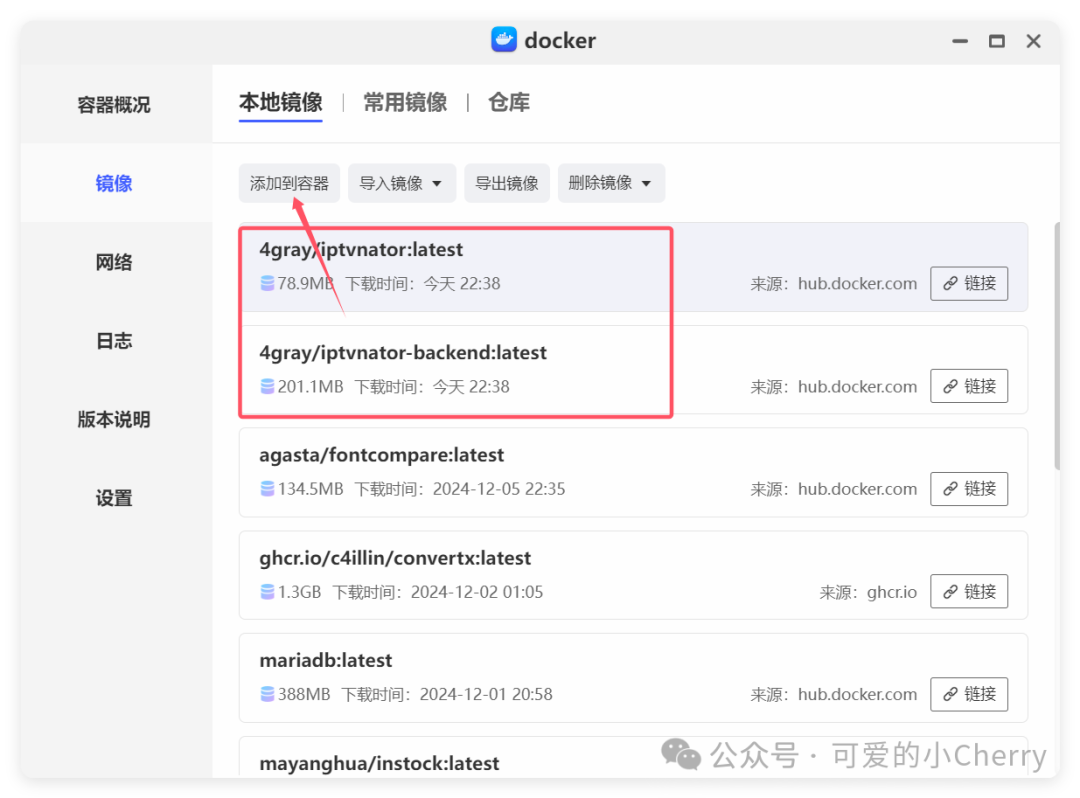Viewport: 1080px width, 798px height.
Task: Click download time 2024-12-01 20:58
Action: click(x=486, y=694)
